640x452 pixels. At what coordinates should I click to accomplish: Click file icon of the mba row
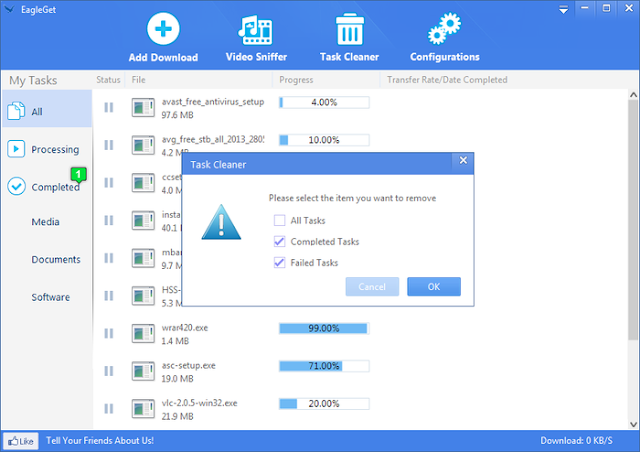pyautogui.click(x=143, y=258)
